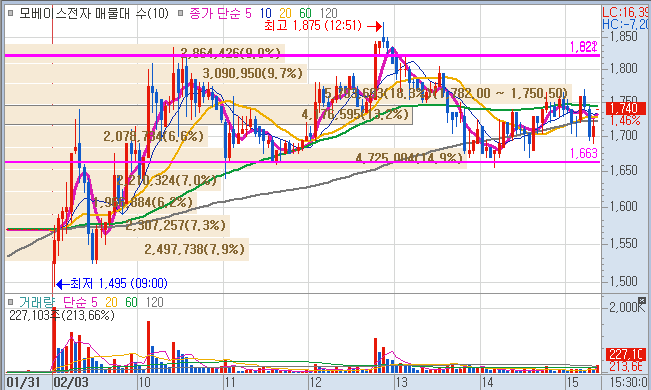Select the volume 단순 5 average label
Viewport: 651px width, 390px height.
(x=80, y=302)
